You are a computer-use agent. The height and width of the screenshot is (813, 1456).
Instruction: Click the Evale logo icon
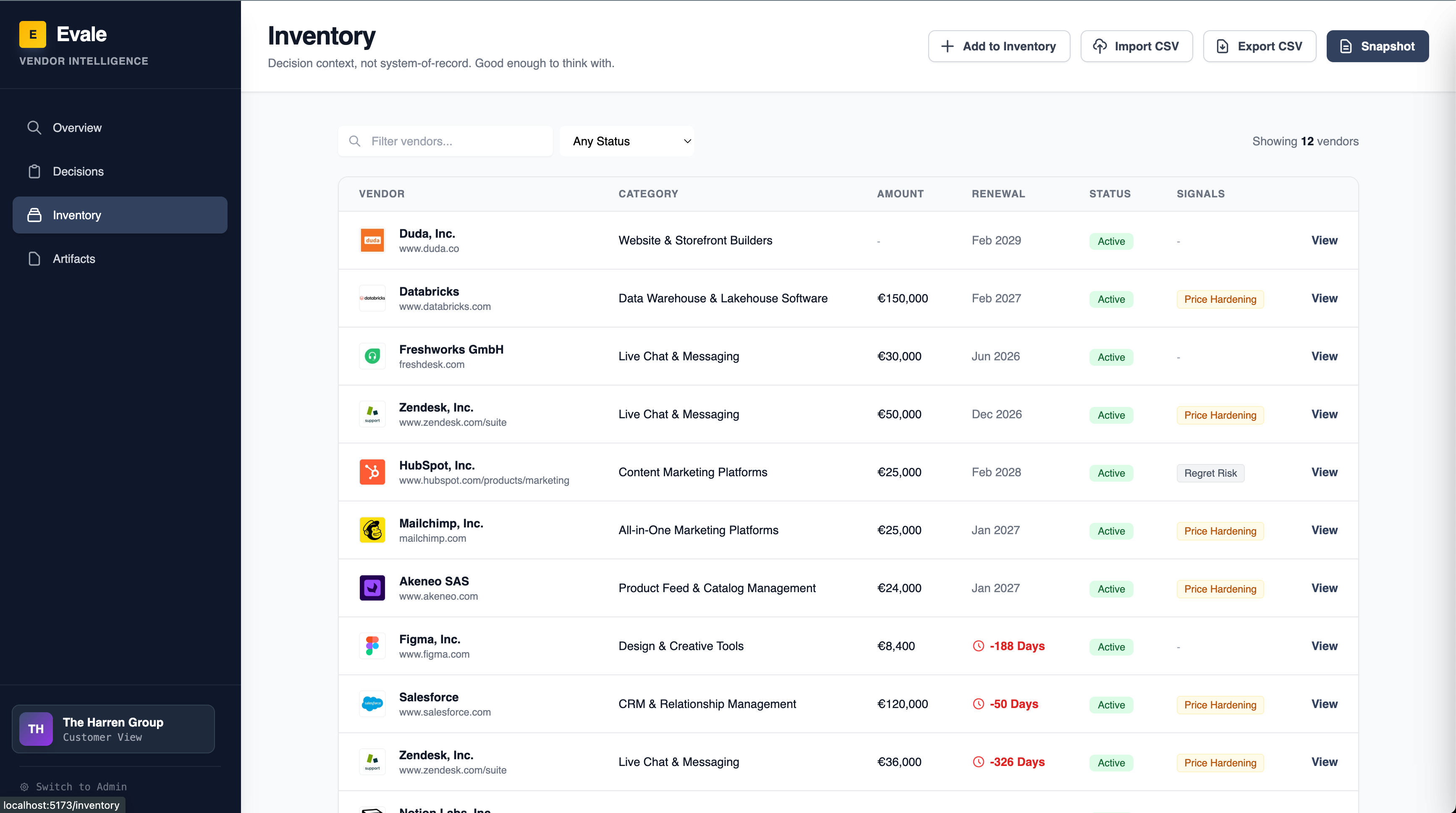click(33, 34)
